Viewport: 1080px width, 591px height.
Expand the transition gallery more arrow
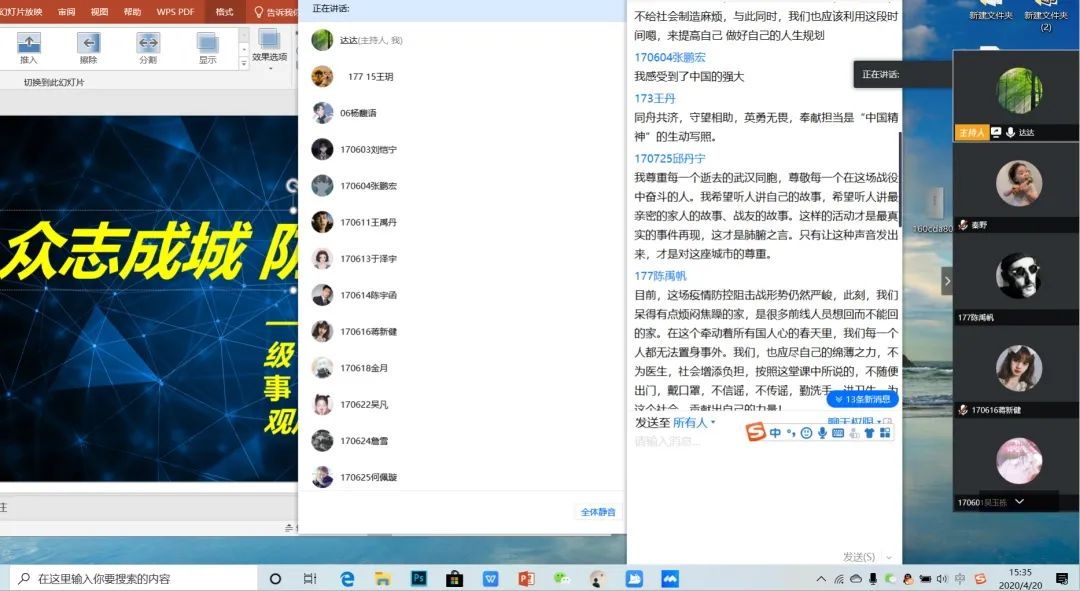(244, 64)
